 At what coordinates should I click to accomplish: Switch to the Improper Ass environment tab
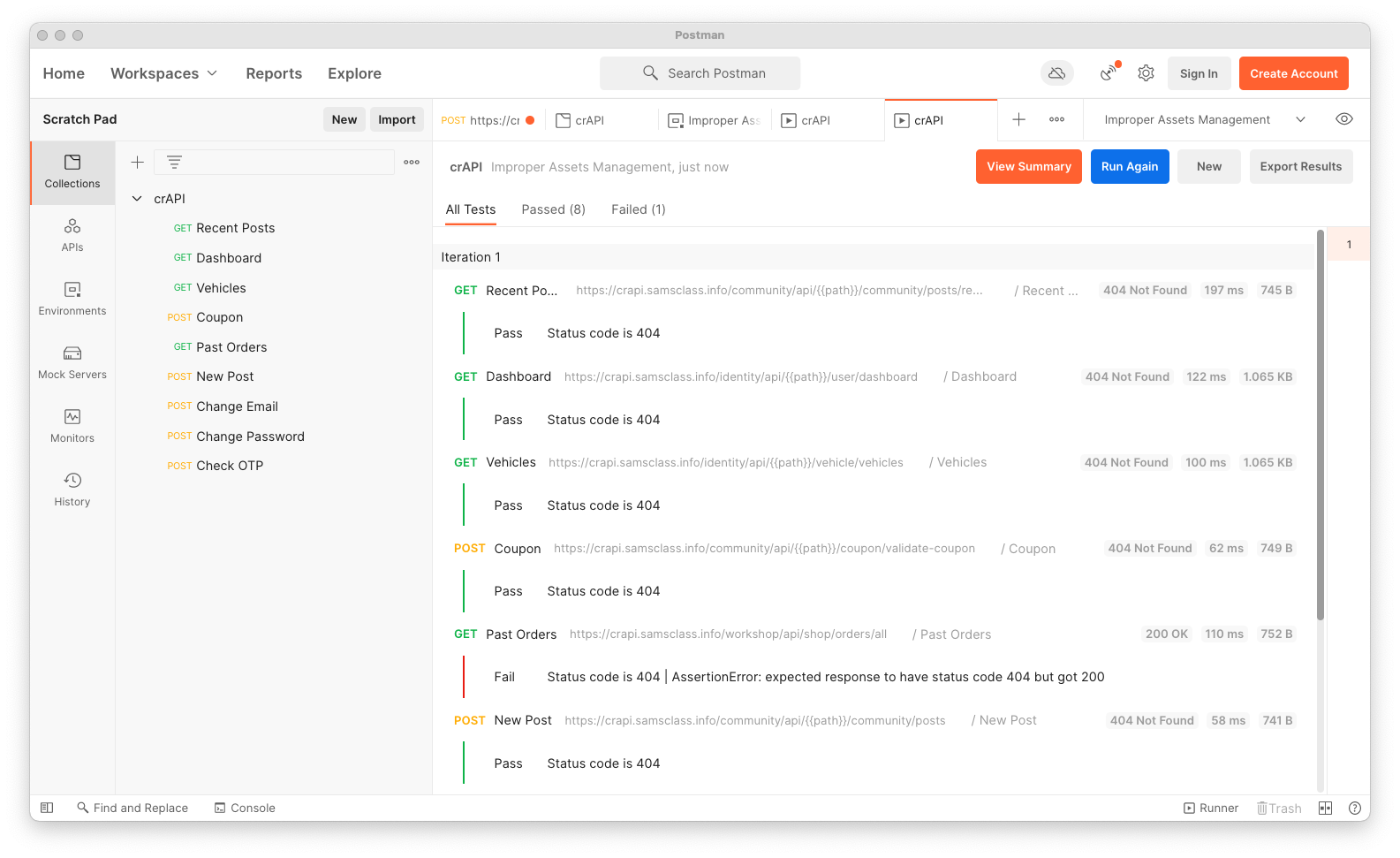(x=714, y=120)
